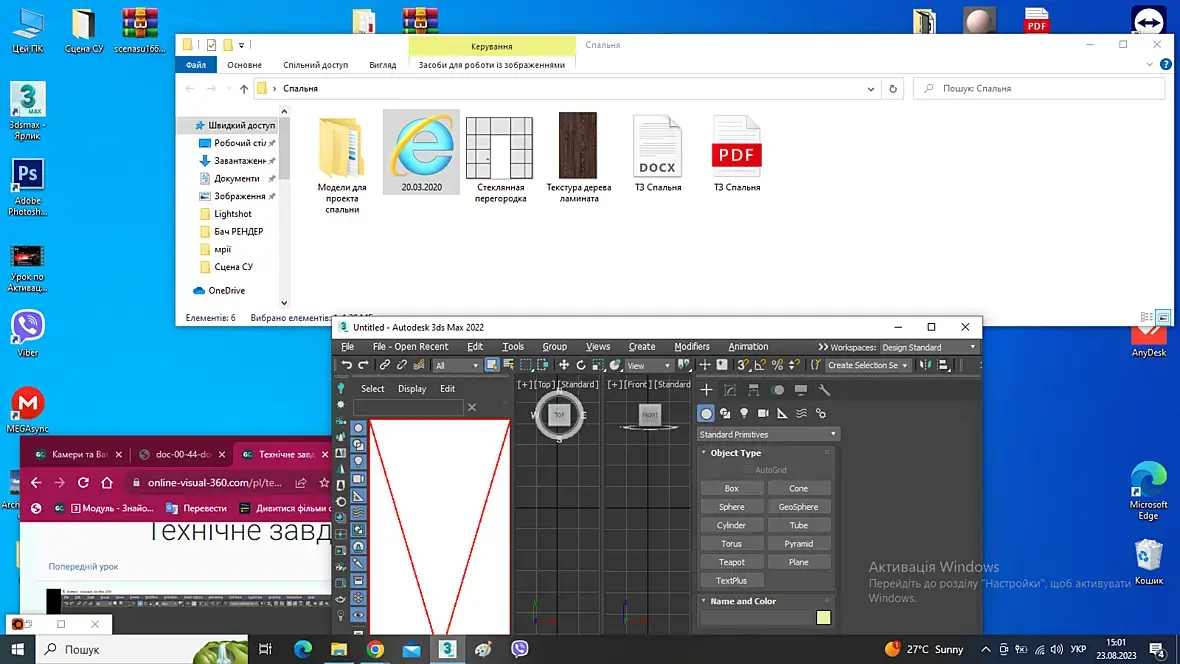This screenshot has width=1180, height=664.
Task: Select the Unlink Selection tool
Action: (402, 365)
